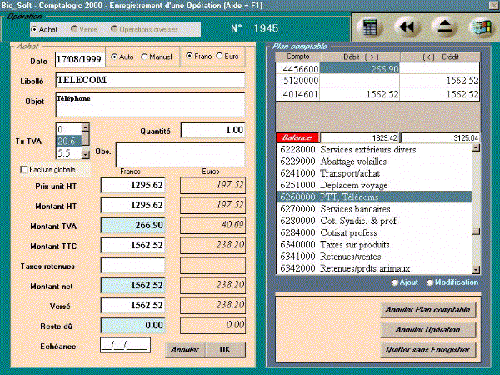Click the Annuler button beside OK
The height and width of the screenshot is (375, 500).
point(185,350)
